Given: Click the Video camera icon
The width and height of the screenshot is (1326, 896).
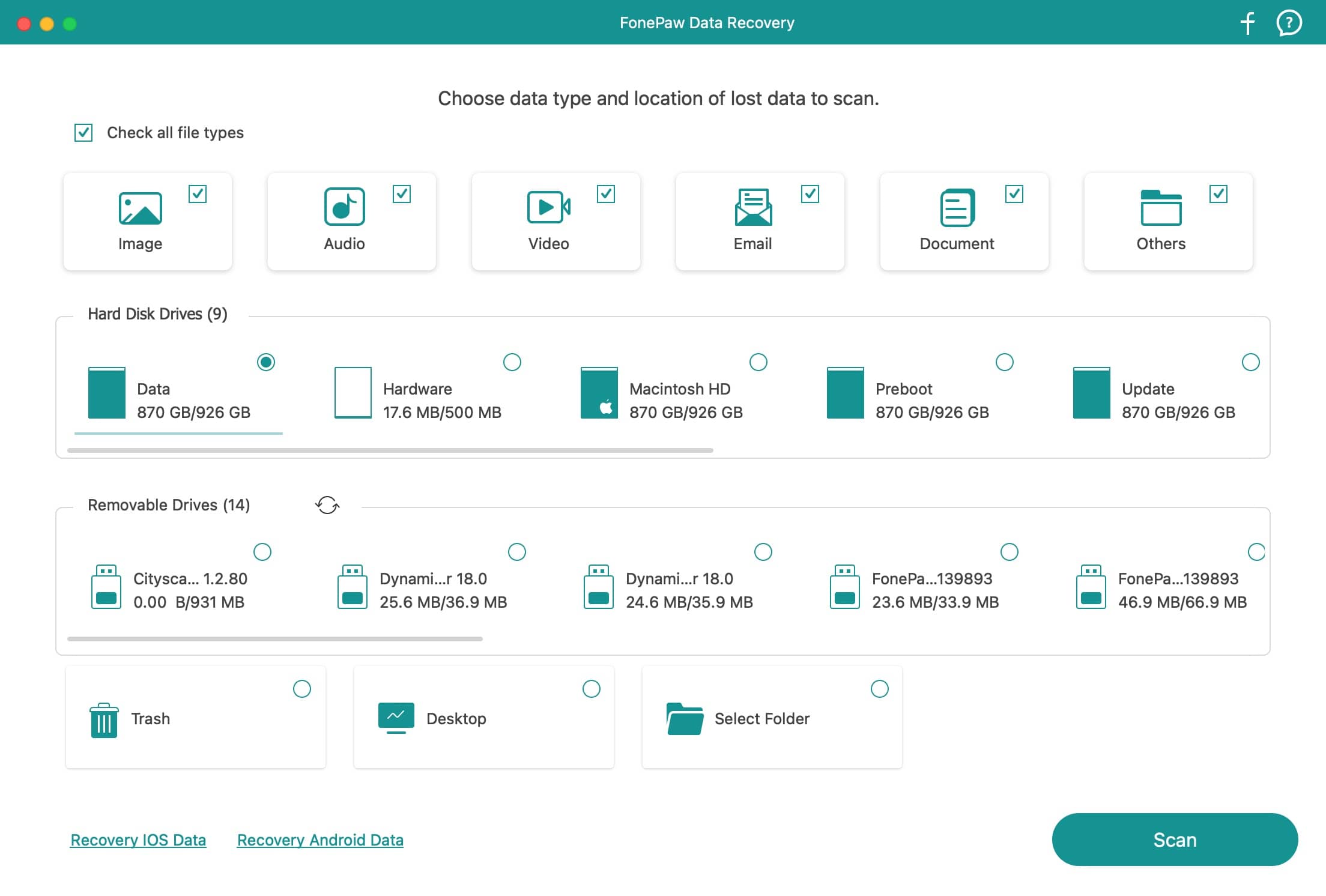Looking at the screenshot, I should pyautogui.click(x=549, y=207).
